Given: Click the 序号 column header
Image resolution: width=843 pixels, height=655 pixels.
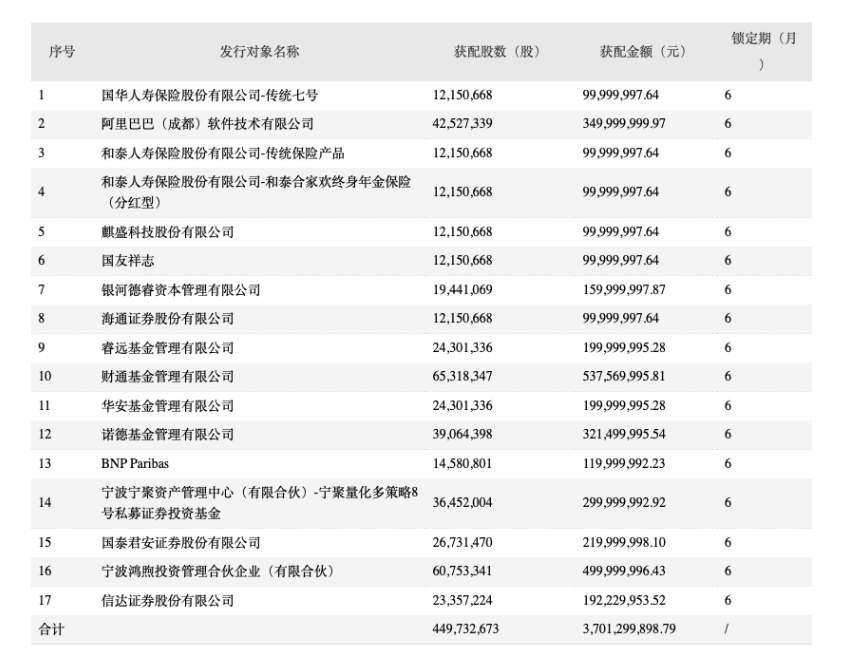Looking at the screenshot, I should (x=62, y=52).
